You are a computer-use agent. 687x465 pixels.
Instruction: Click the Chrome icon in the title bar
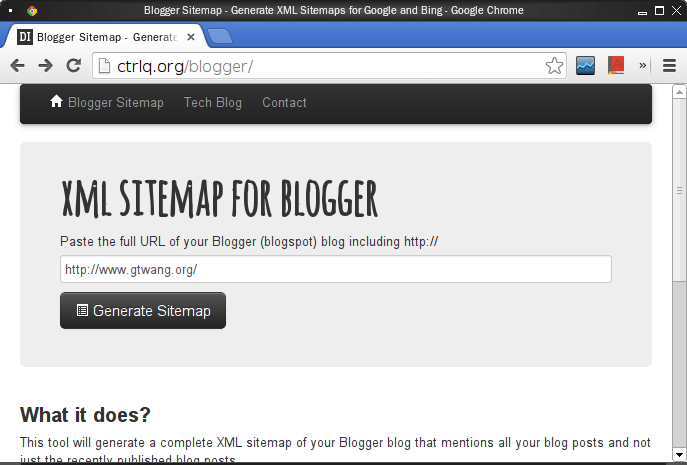pos(32,11)
